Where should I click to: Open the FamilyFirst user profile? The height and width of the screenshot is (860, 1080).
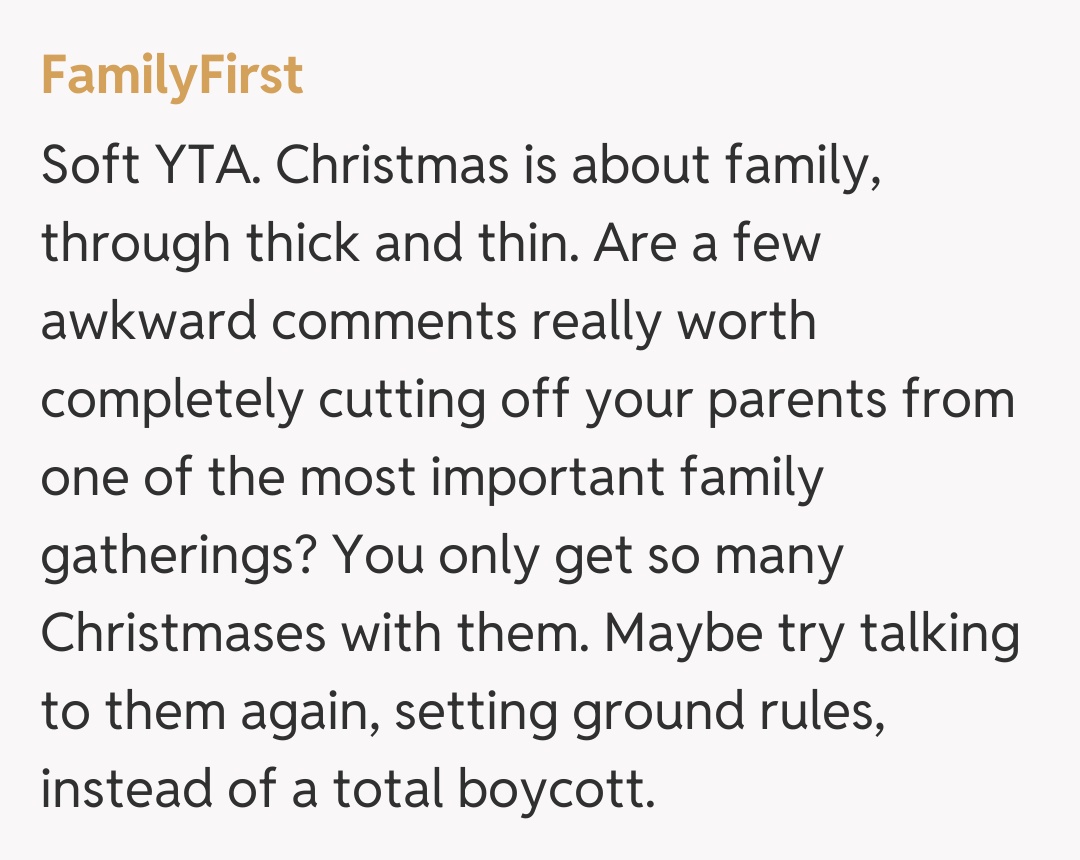[171, 77]
